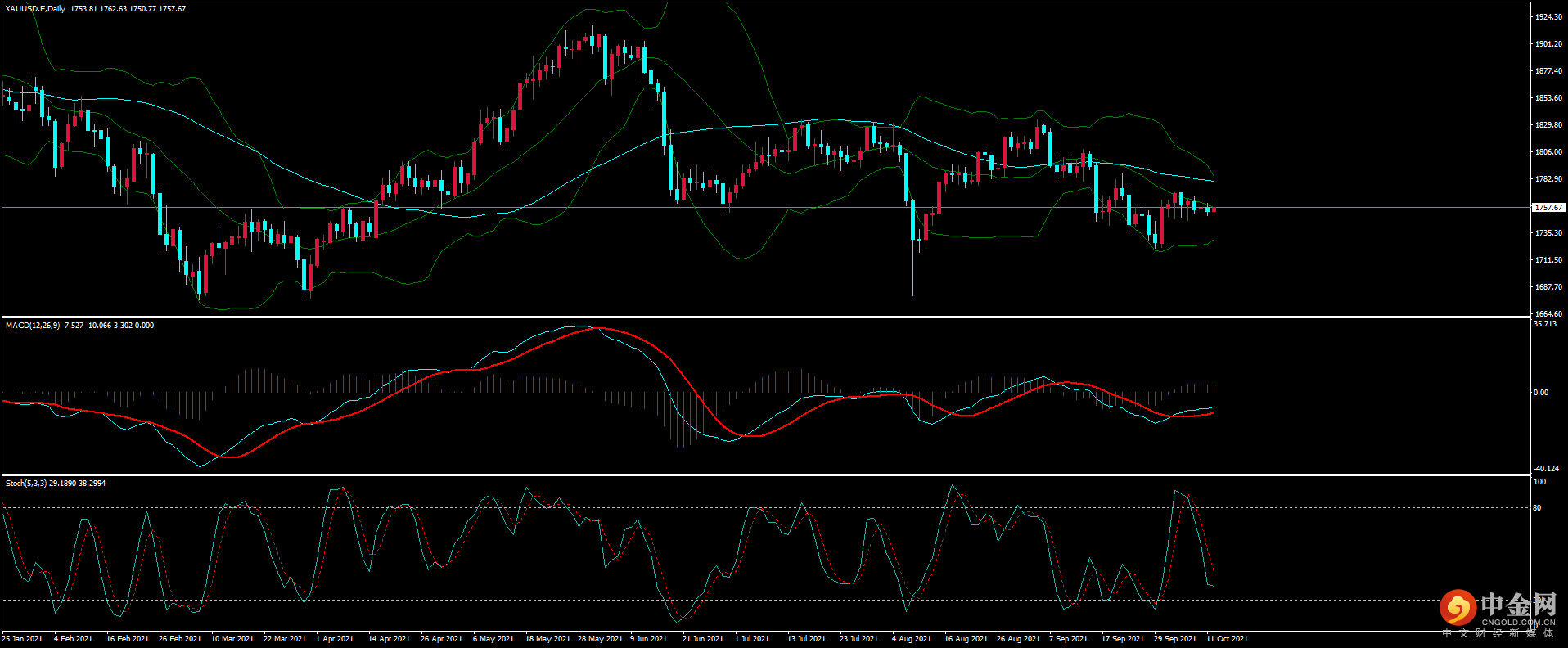Click the MACD 35.713 scale value
Viewport: 1568px width, 648px height.
point(1544,325)
